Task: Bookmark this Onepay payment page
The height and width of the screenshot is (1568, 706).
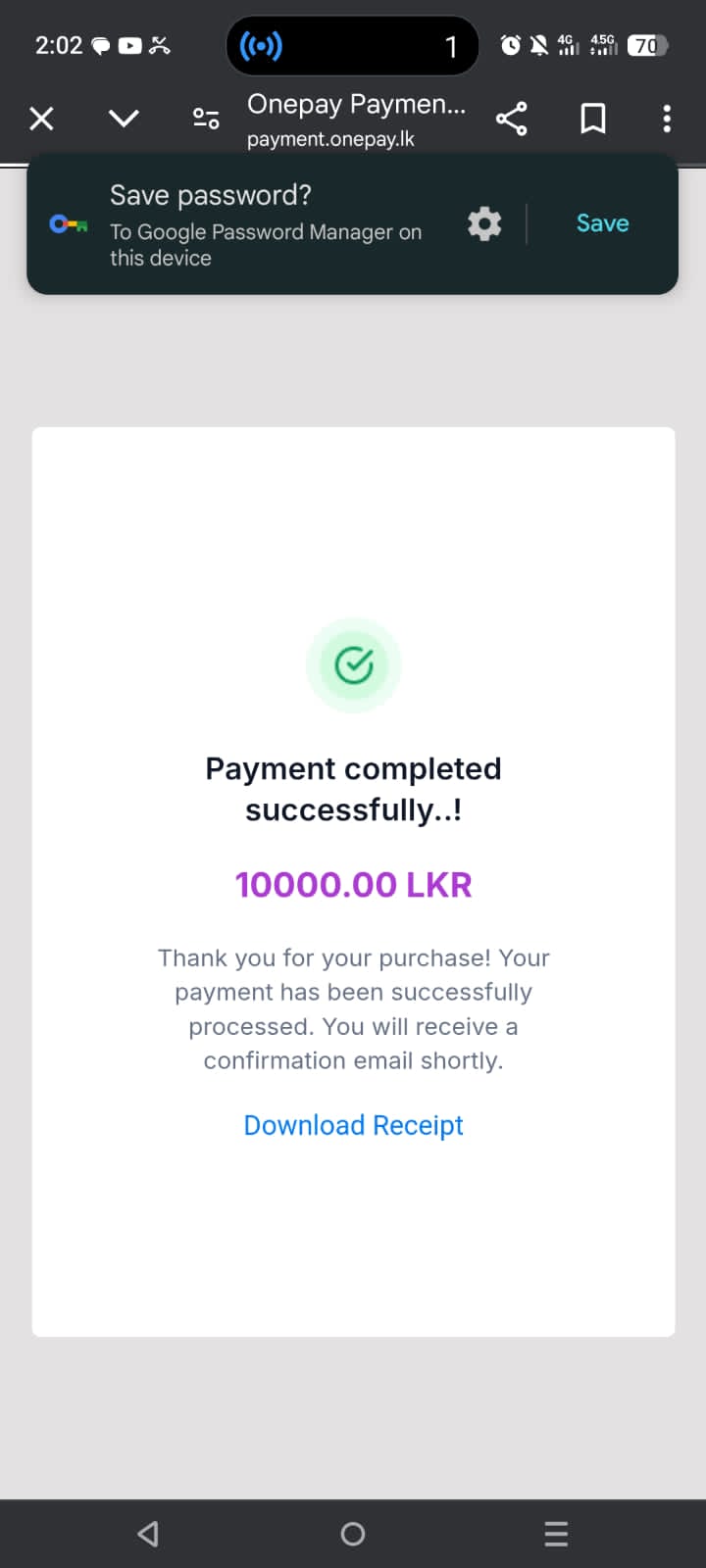Action: (592, 119)
